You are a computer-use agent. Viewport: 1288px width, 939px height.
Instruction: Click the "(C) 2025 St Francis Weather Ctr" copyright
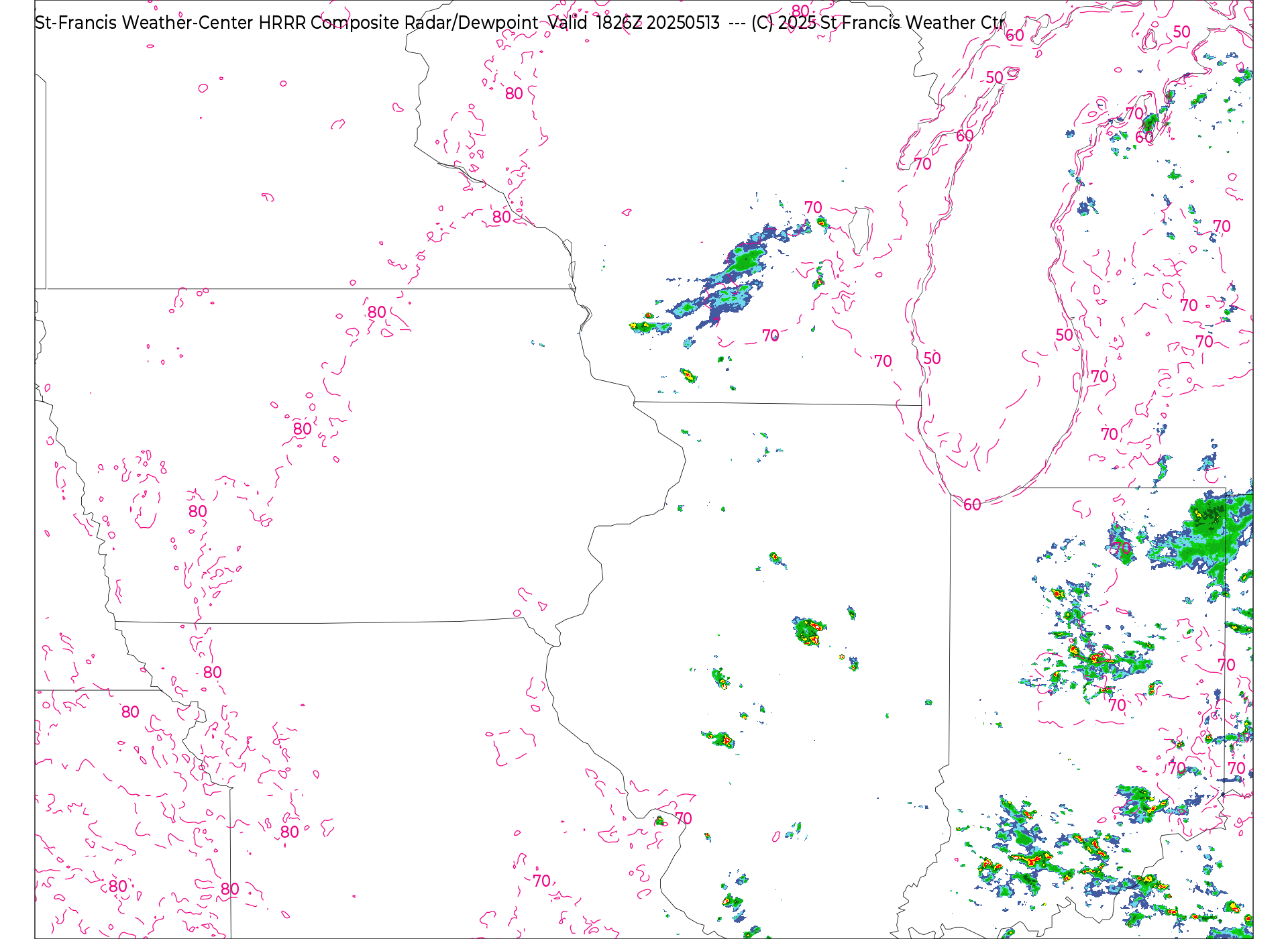pyautogui.click(x=878, y=23)
